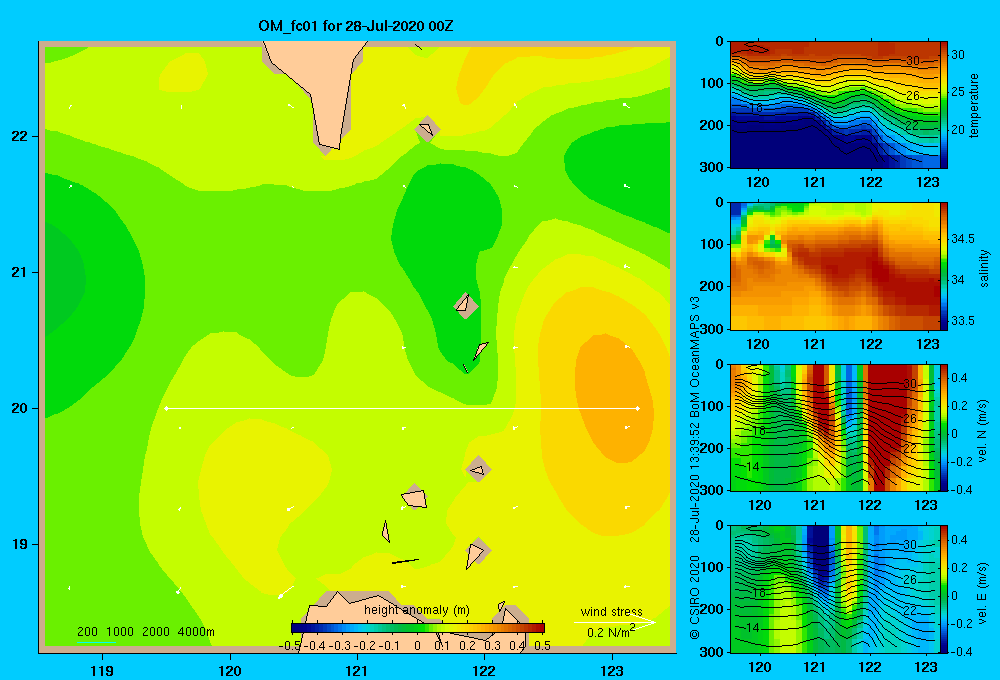Click longitude label 119 on main map
Screen dimensions: 1000x680
[102, 670]
